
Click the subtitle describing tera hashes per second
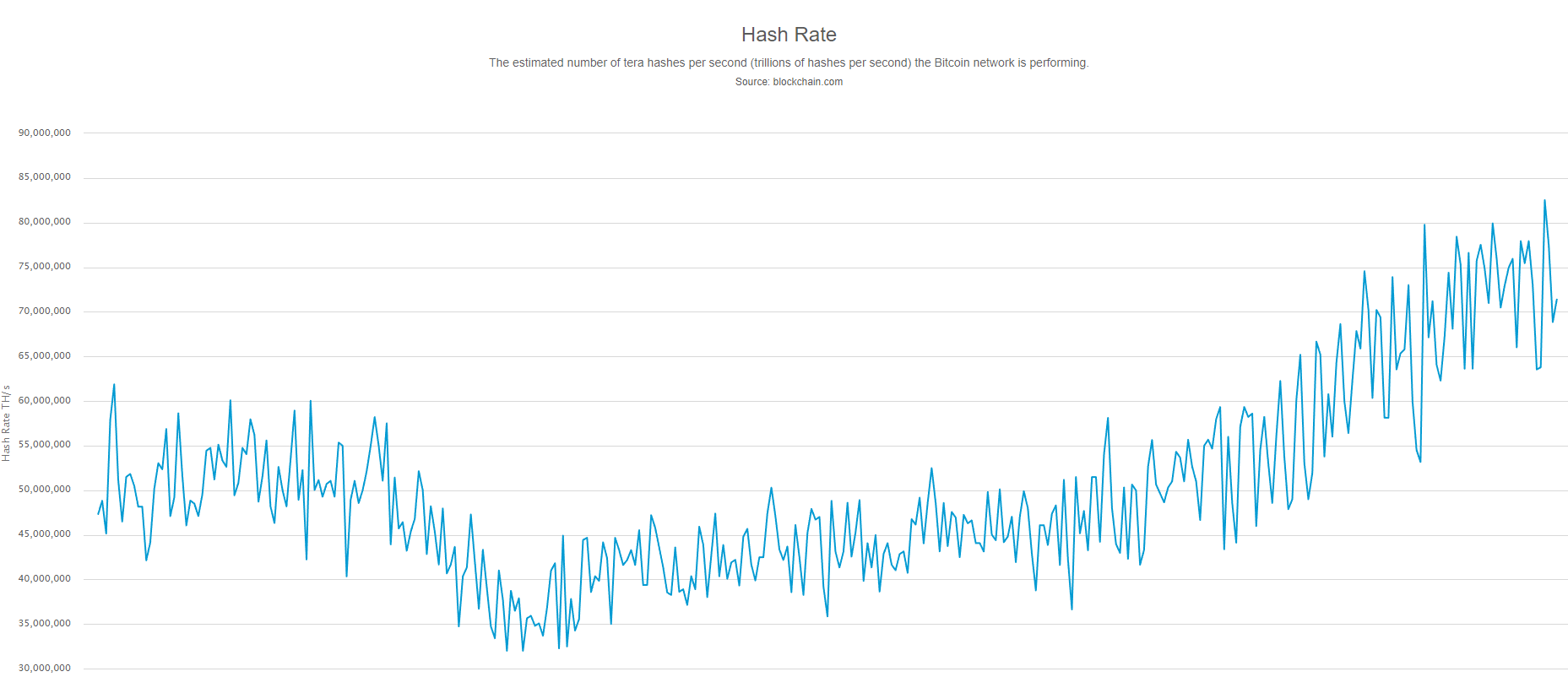(x=789, y=62)
